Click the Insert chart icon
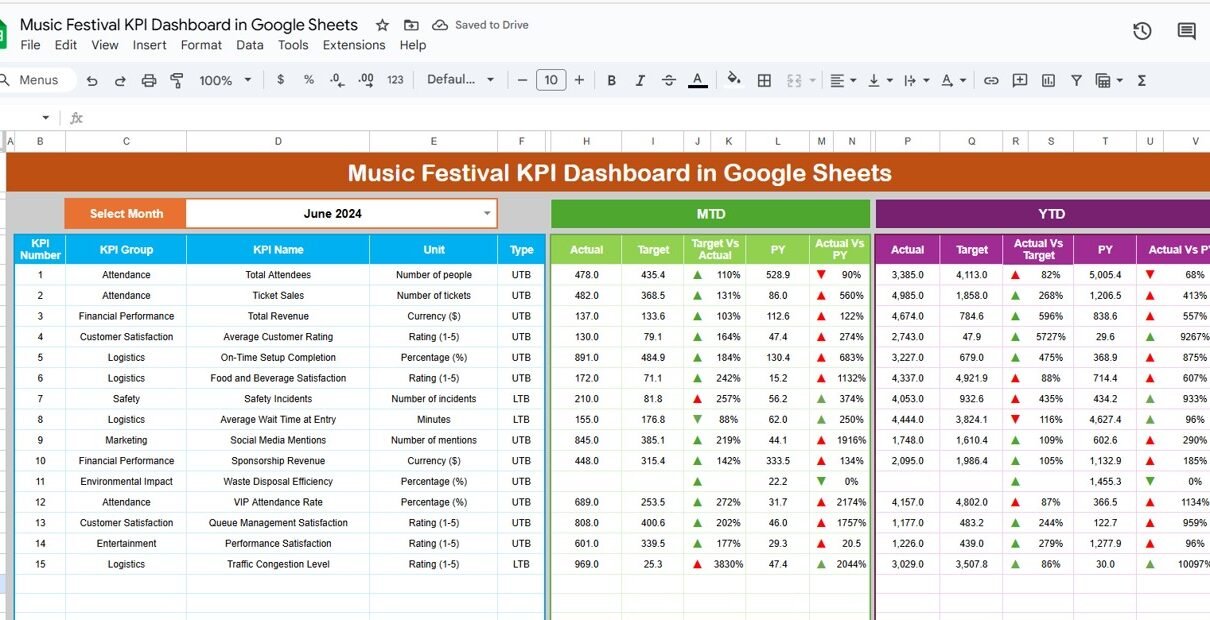The height and width of the screenshot is (620, 1210). click(x=1048, y=80)
